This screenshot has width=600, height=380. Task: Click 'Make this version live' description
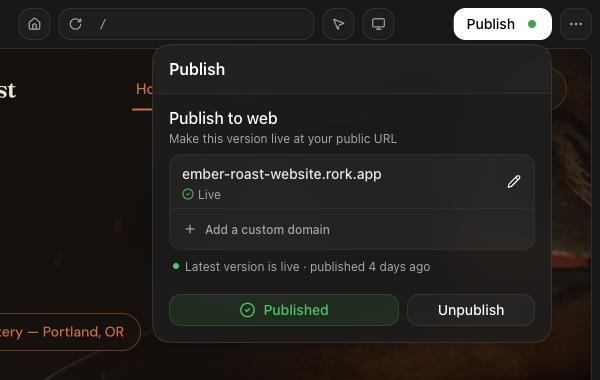(283, 139)
